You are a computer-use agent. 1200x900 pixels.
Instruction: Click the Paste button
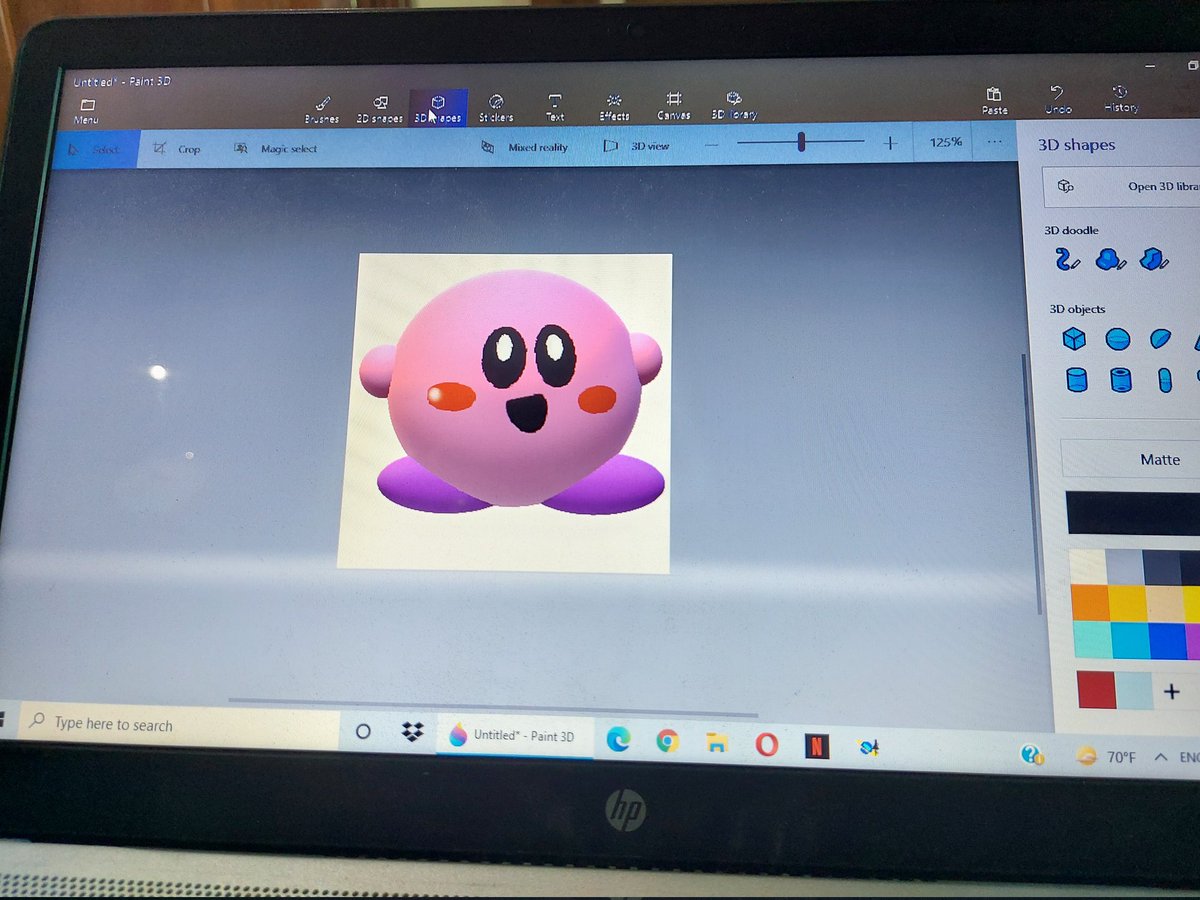point(995,100)
